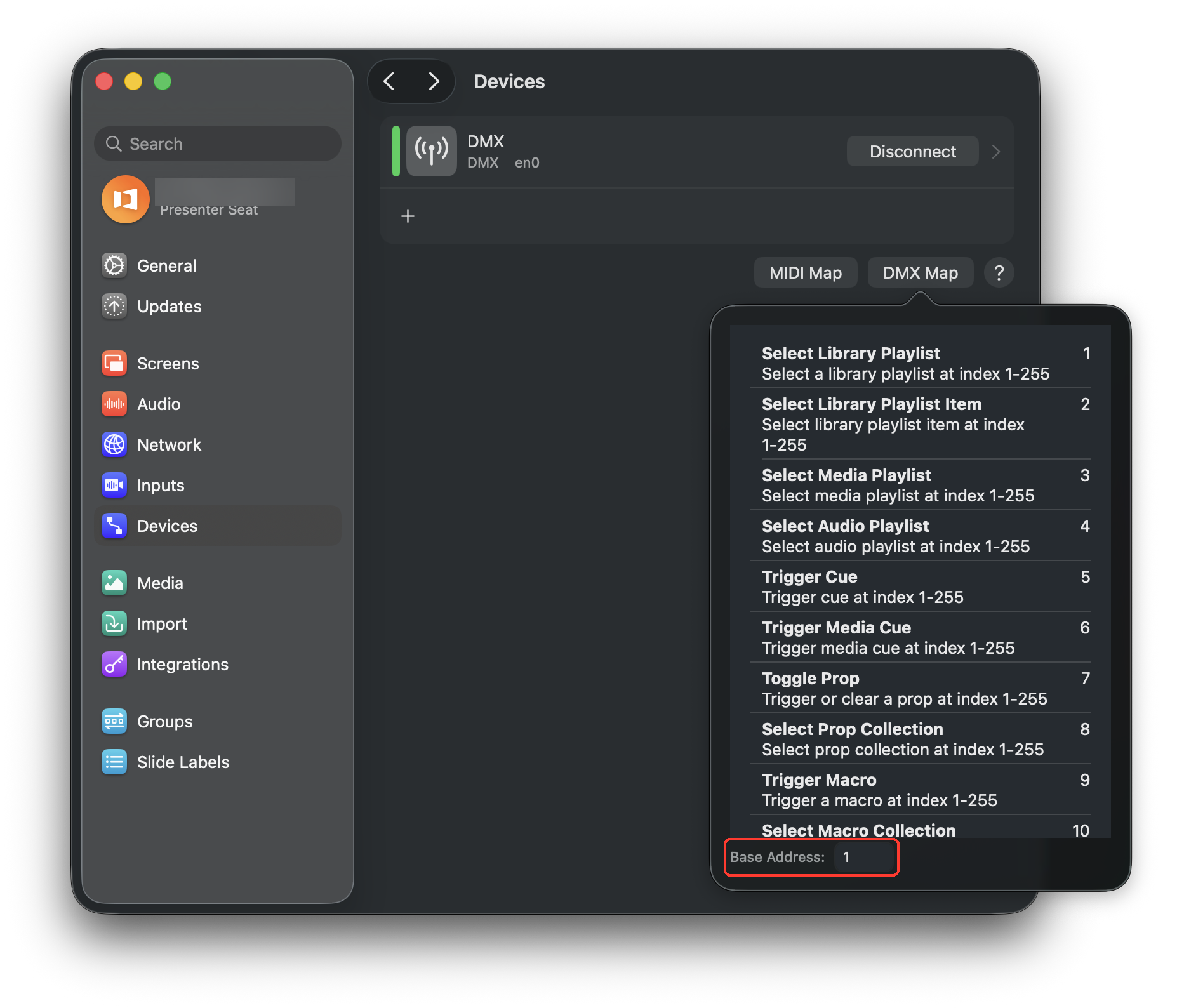Click the Devices page title
This screenshot has width=1177, height=1008.
click(509, 81)
